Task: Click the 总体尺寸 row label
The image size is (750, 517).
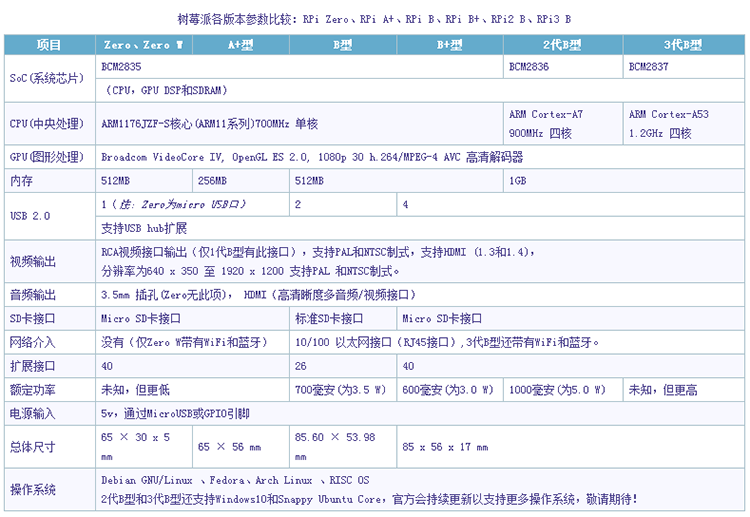Action: pos(50,447)
